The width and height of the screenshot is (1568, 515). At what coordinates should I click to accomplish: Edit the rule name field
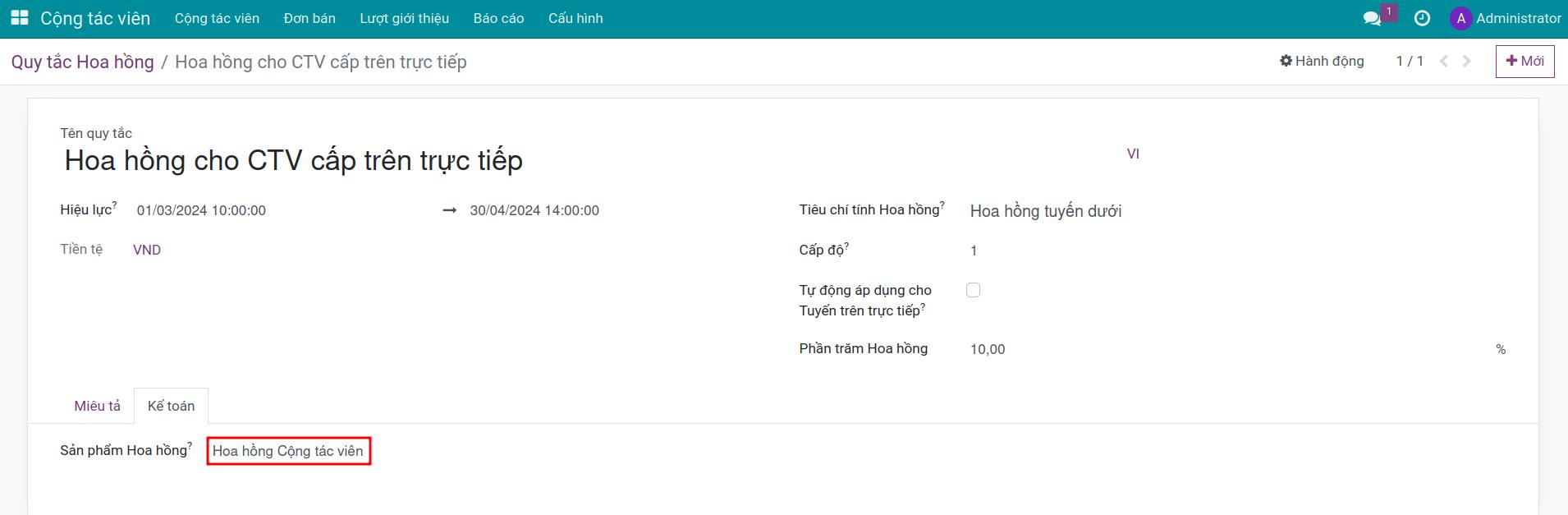pos(589,160)
